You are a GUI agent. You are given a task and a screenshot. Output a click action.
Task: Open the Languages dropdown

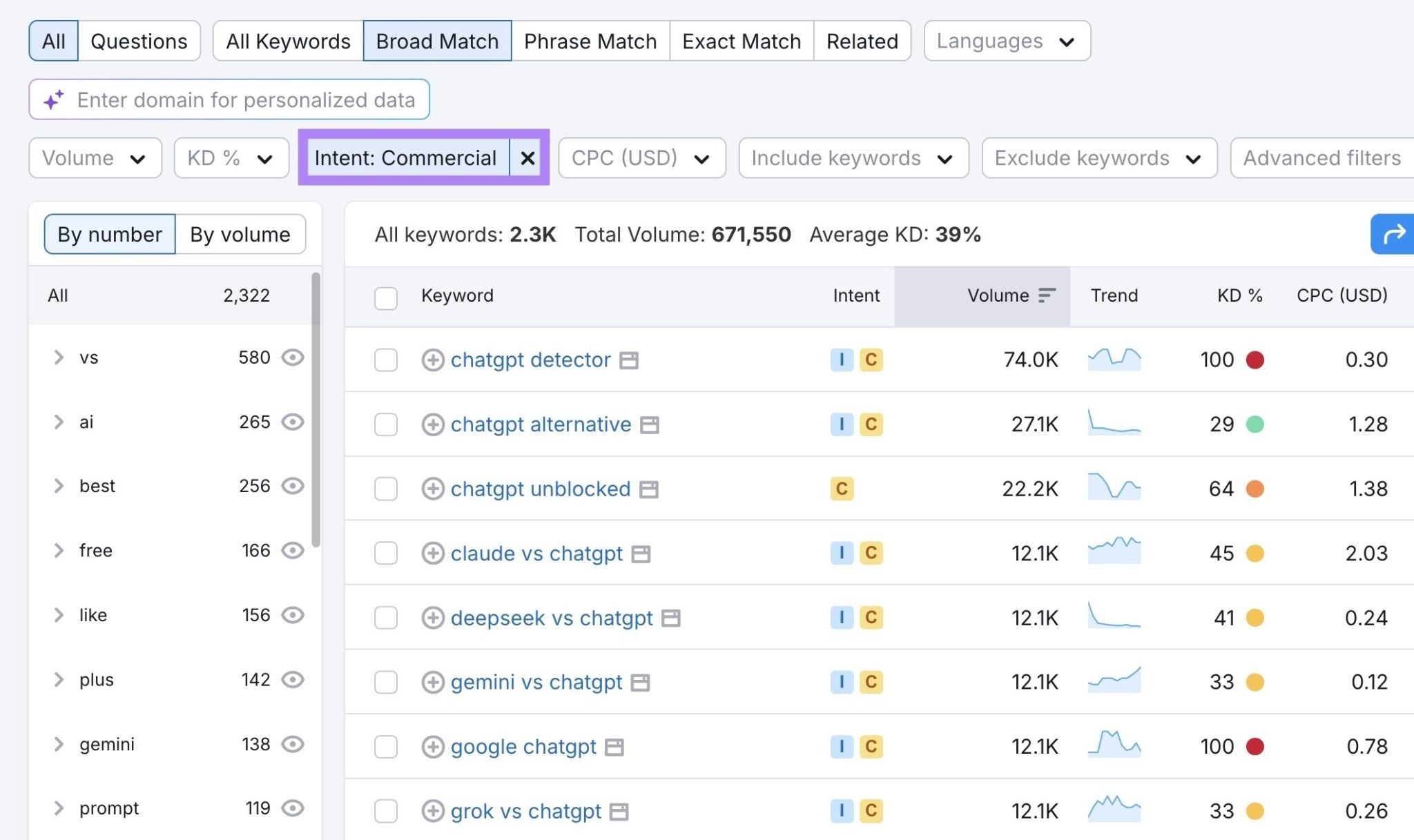[x=1007, y=41]
